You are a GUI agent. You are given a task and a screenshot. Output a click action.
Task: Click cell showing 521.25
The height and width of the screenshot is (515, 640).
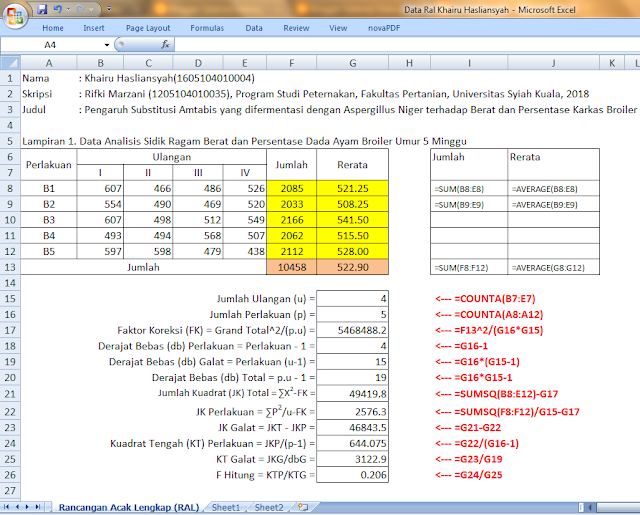pyautogui.click(x=353, y=189)
